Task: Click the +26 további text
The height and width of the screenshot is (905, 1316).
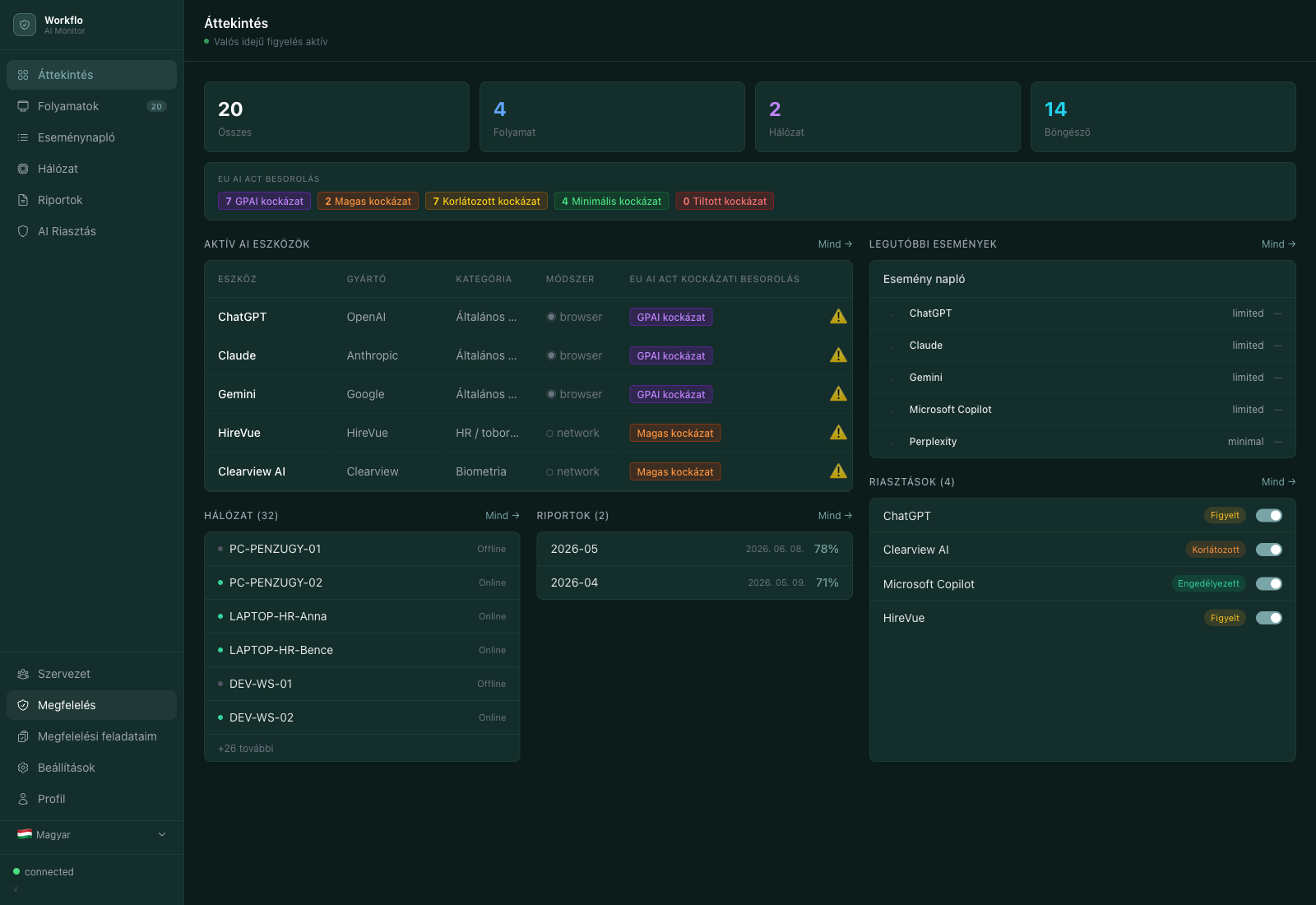Action: (245, 749)
